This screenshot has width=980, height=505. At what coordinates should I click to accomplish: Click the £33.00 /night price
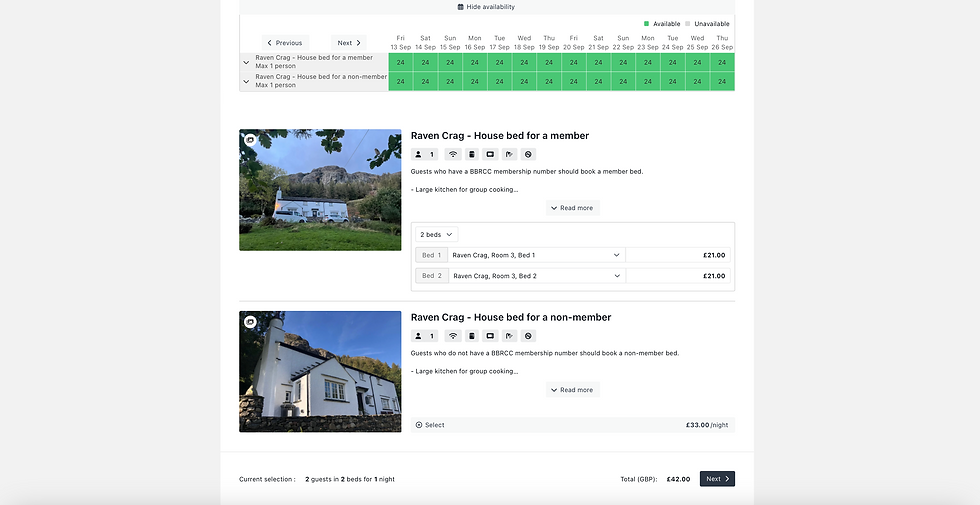click(707, 425)
